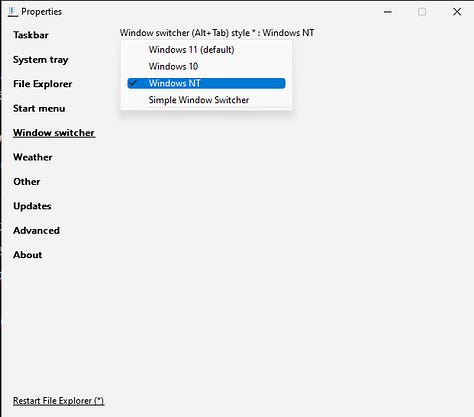Image resolution: width=474 pixels, height=417 pixels.
Task: Choose Windows 11 (default) switcher style
Action: [x=206, y=50]
